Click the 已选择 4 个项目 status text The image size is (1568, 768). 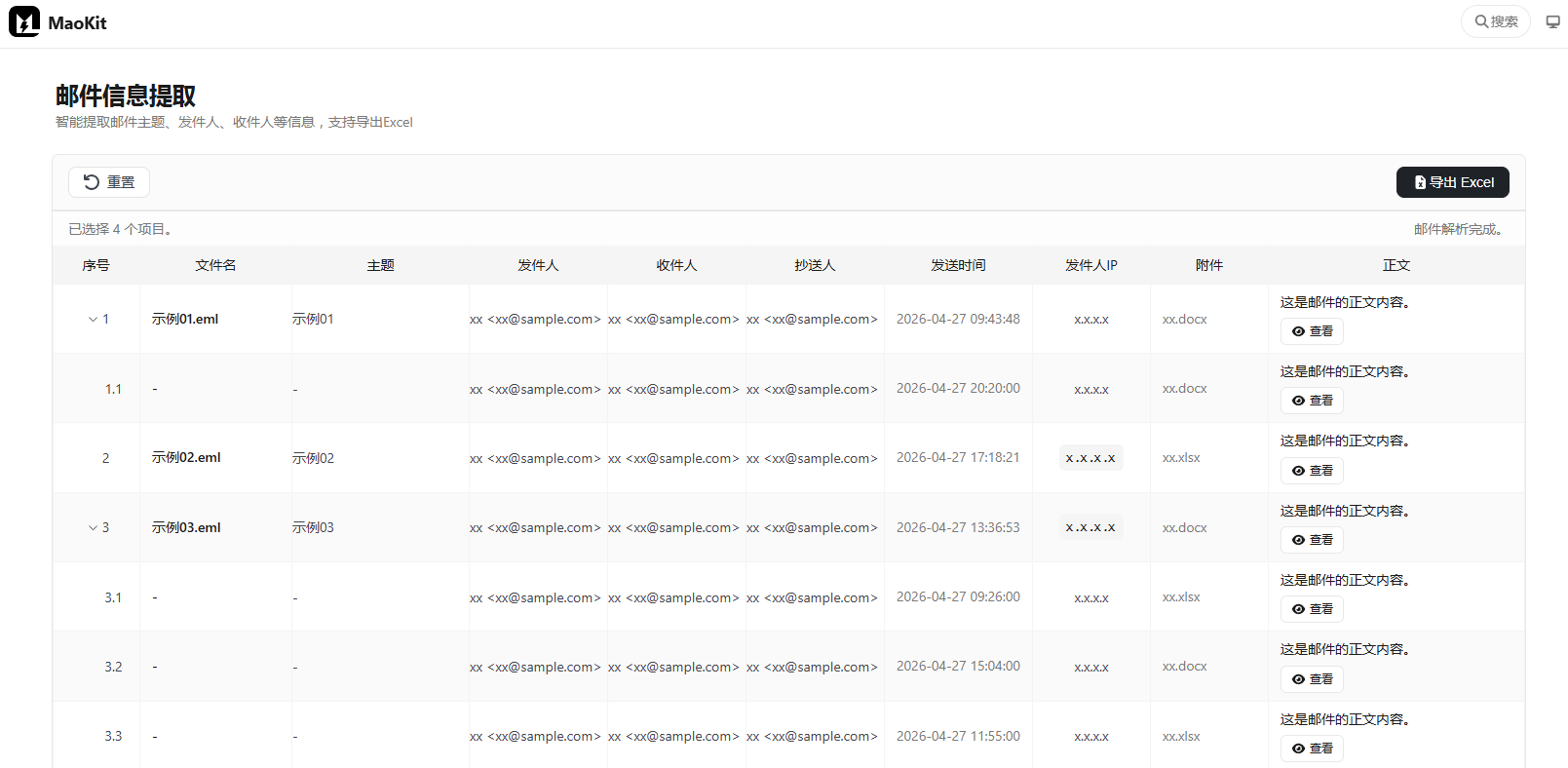[122, 229]
